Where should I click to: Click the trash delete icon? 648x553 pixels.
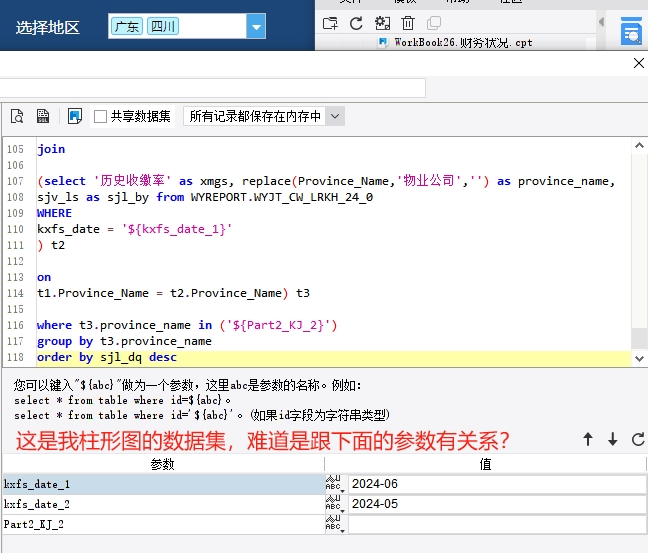408,23
